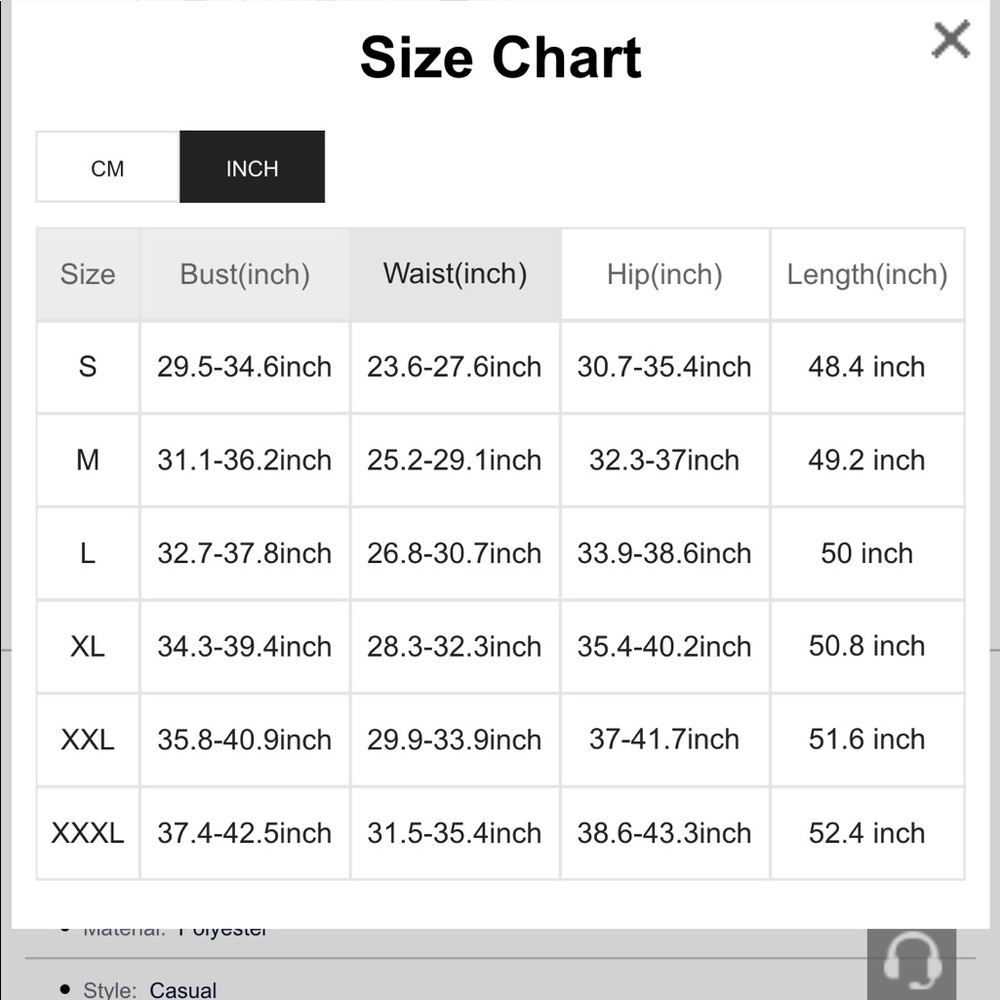Image resolution: width=1000 pixels, height=1000 pixels.
Task: Click the 48.4 inch length cell
Action: click(867, 367)
